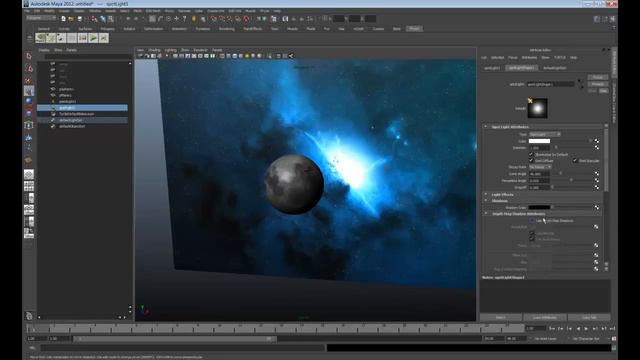Screen dimensions: 640x360
Task: Open the viewport Lighting menu
Action: [x=171, y=50]
